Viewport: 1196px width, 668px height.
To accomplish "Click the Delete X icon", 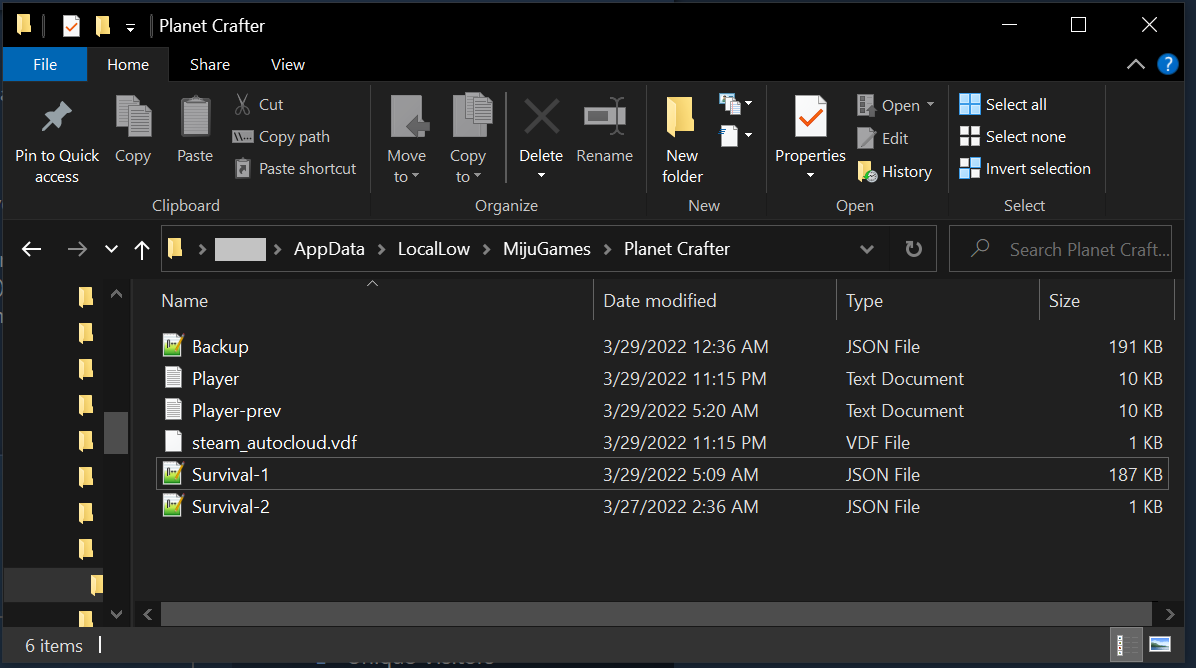I will coord(541,117).
